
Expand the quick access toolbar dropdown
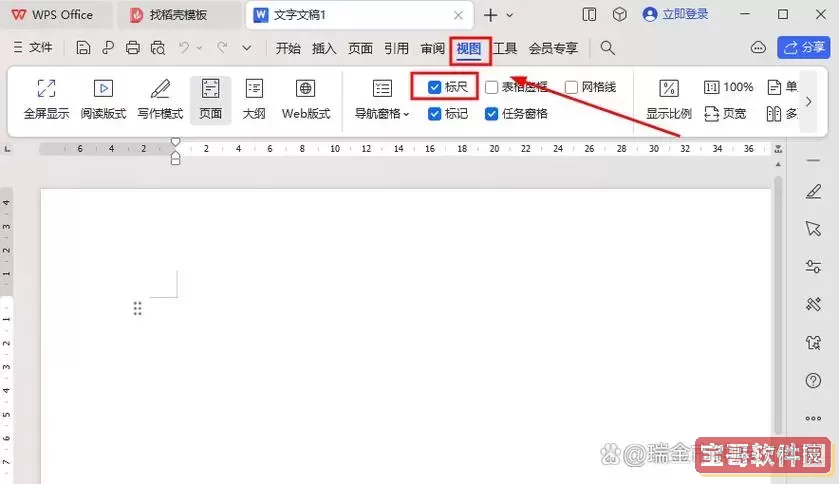pos(247,48)
